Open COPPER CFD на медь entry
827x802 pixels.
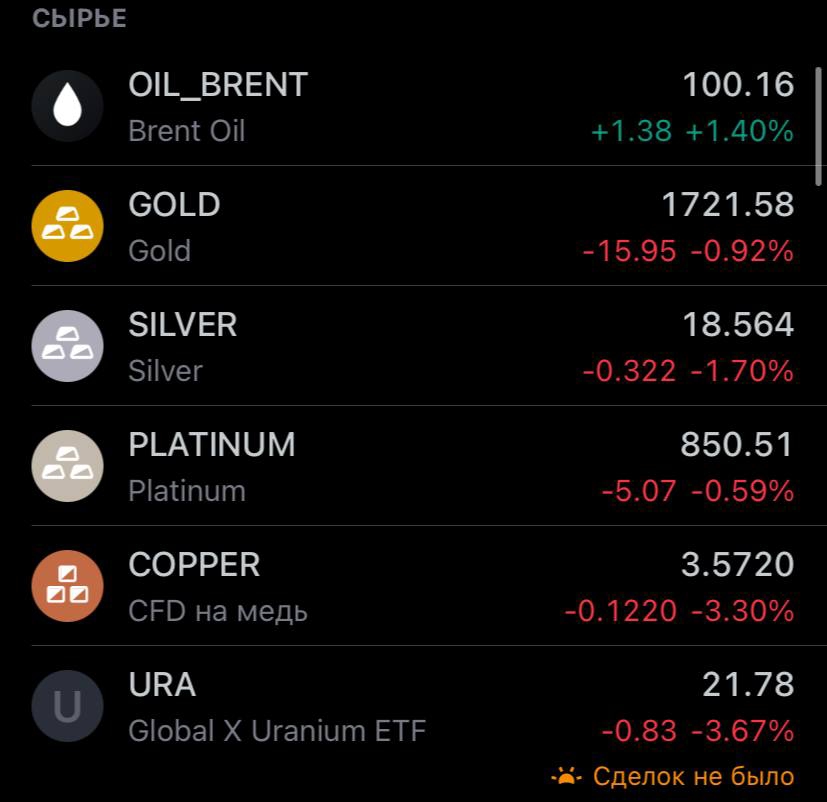click(414, 586)
